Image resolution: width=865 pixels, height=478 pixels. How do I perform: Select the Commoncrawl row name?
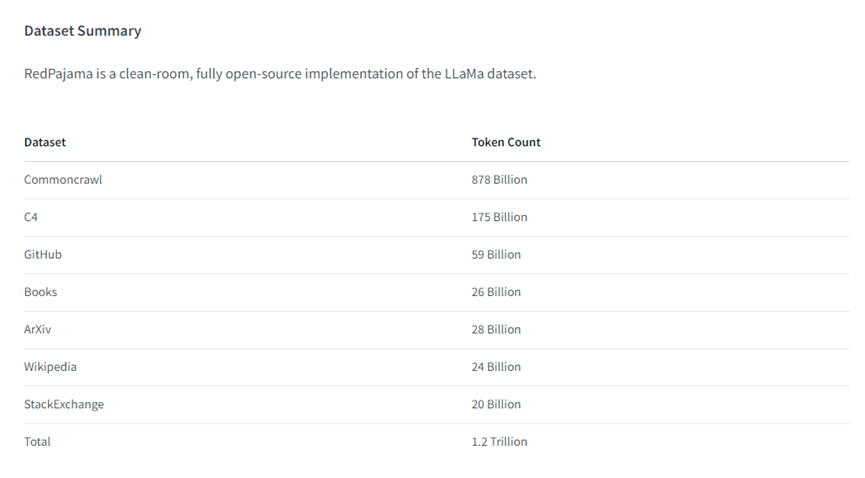63,180
